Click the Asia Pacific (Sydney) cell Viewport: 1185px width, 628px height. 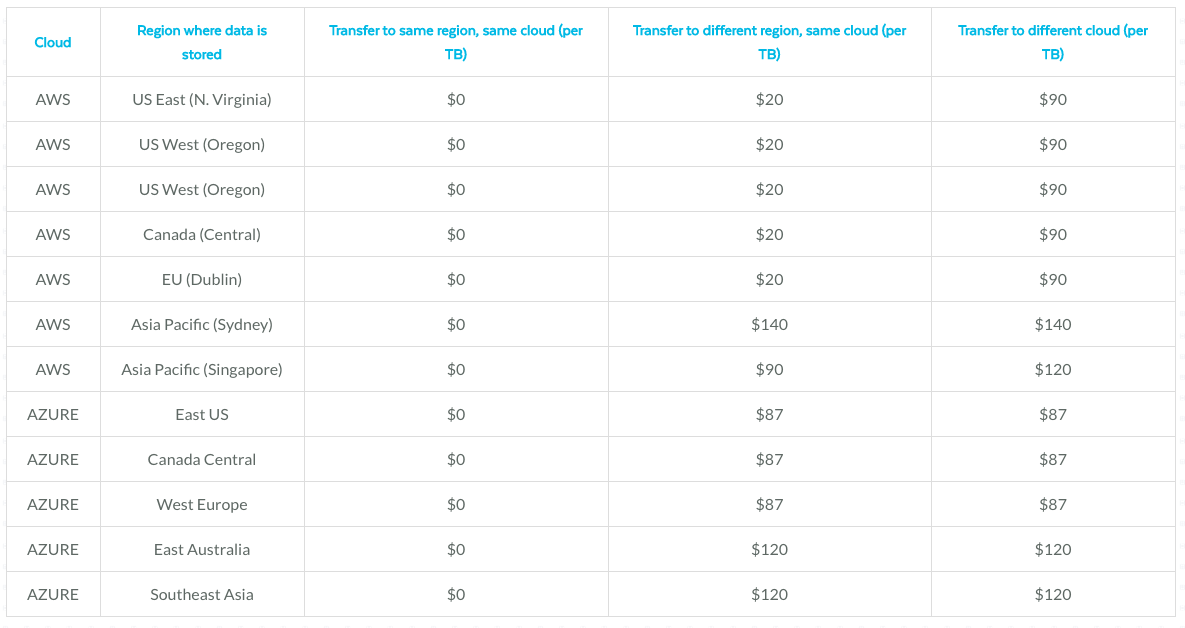point(202,324)
